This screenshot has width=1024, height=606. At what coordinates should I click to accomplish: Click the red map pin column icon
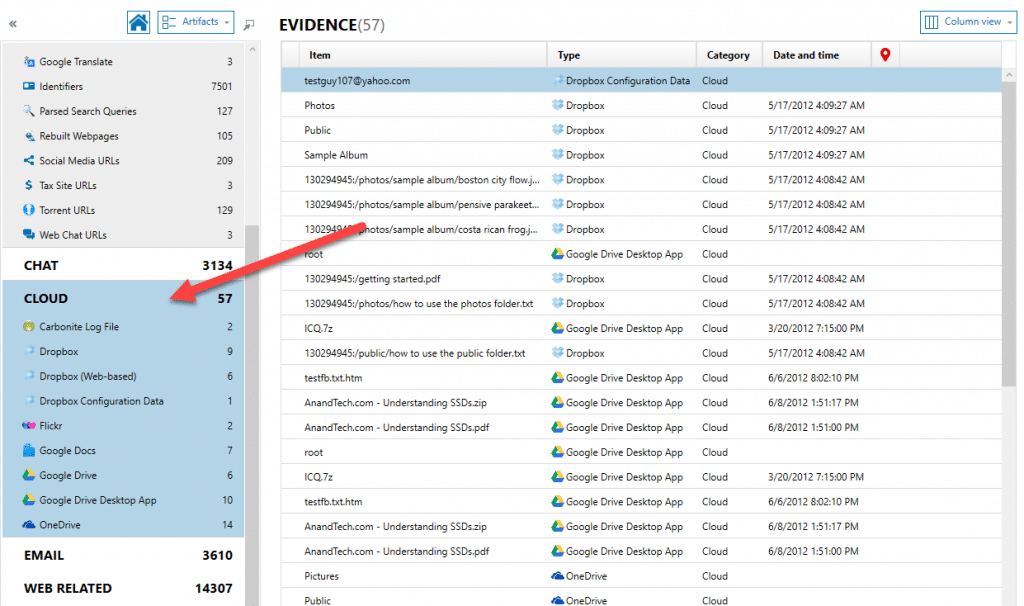click(x=885, y=54)
